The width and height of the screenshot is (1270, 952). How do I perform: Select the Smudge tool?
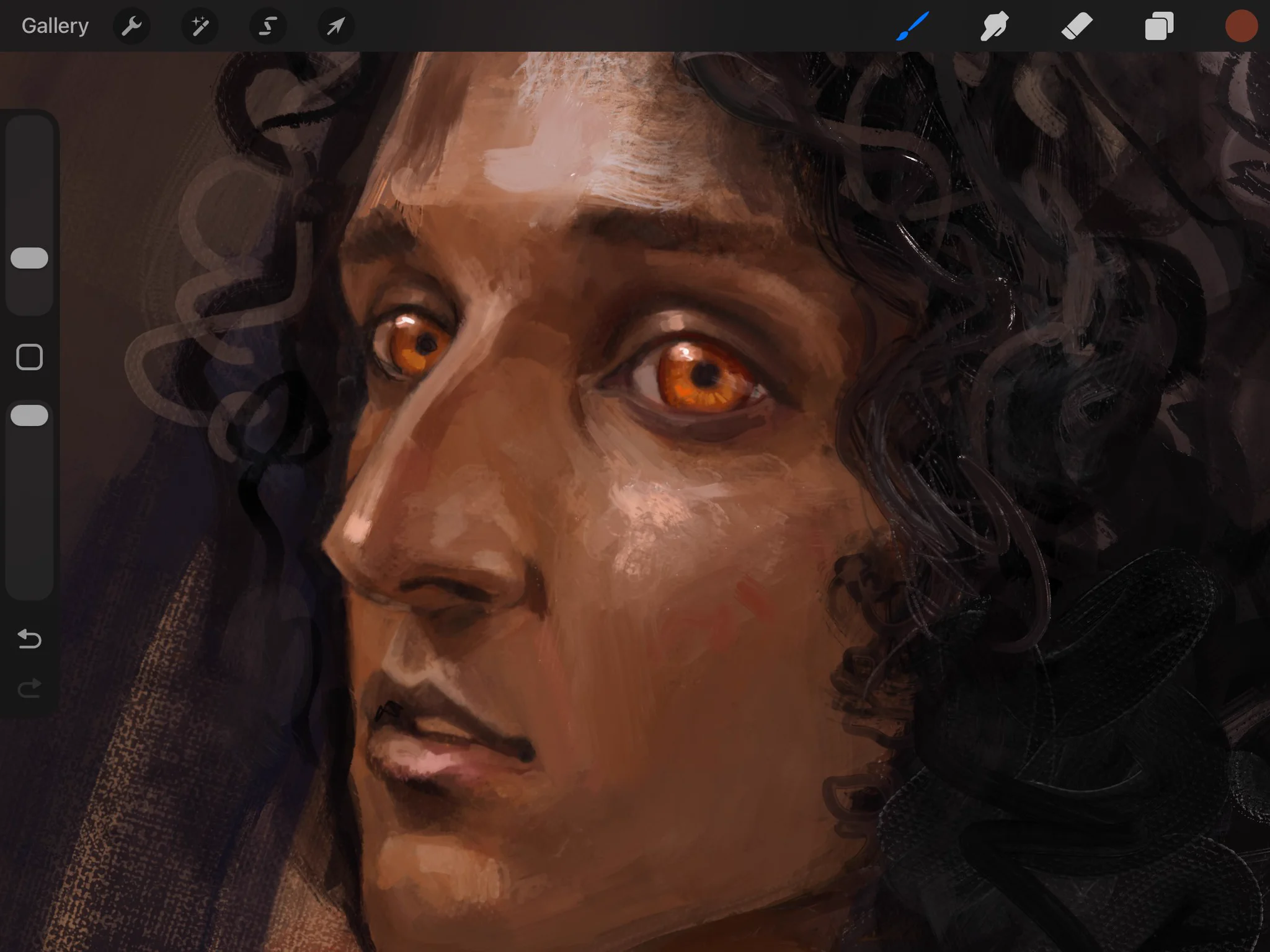(994, 26)
